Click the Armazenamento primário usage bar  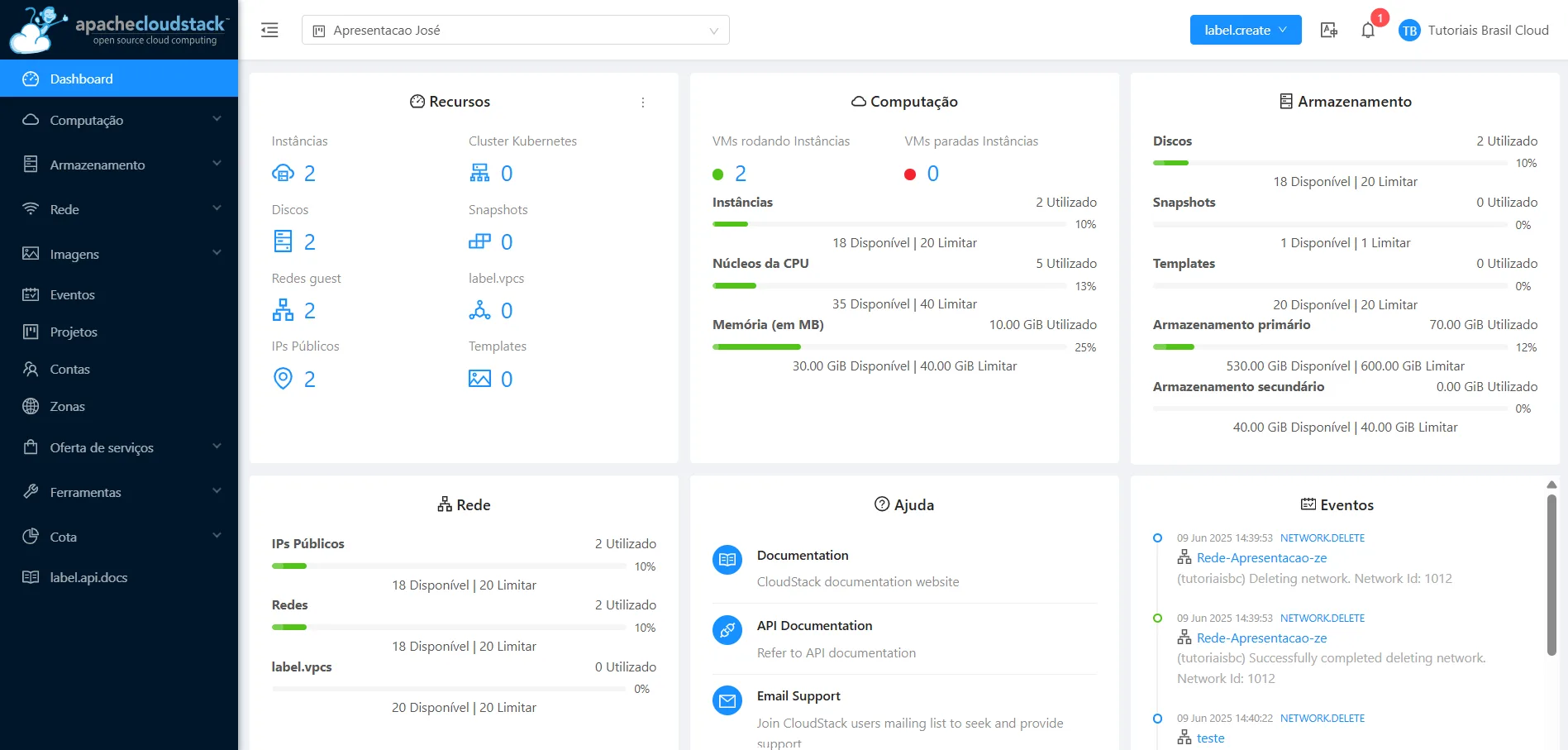(x=1330, y=347)
